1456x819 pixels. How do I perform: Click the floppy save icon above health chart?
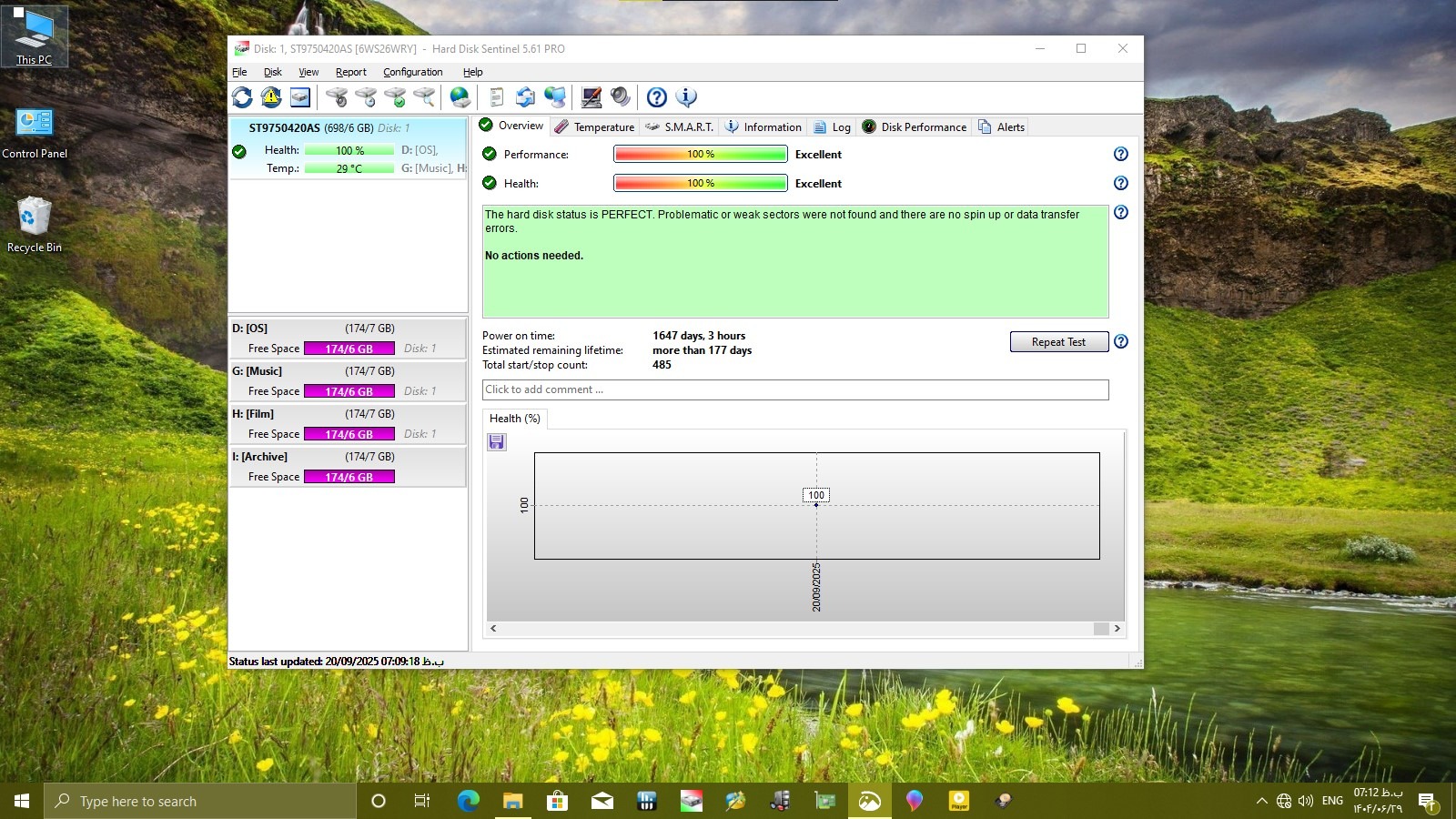pyautogui.click(x=497, y=442)
